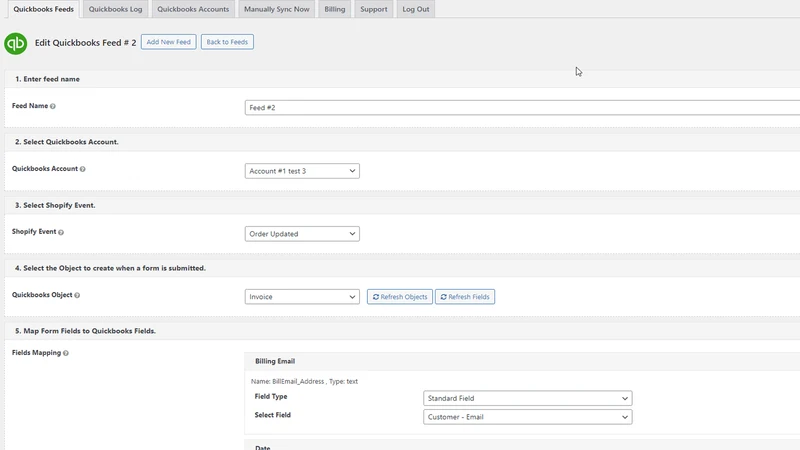
Task: Click the '1. Enter feed name' heading
Action: tap(47, 79)
